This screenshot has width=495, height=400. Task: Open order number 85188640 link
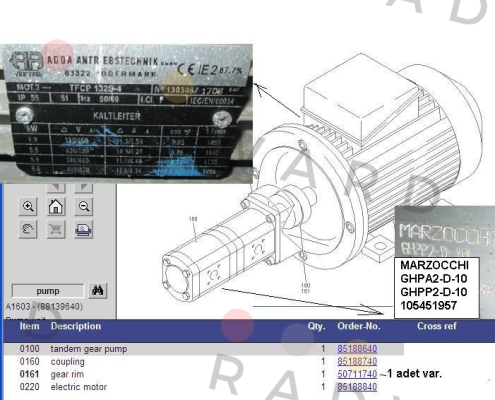[357, 349]
